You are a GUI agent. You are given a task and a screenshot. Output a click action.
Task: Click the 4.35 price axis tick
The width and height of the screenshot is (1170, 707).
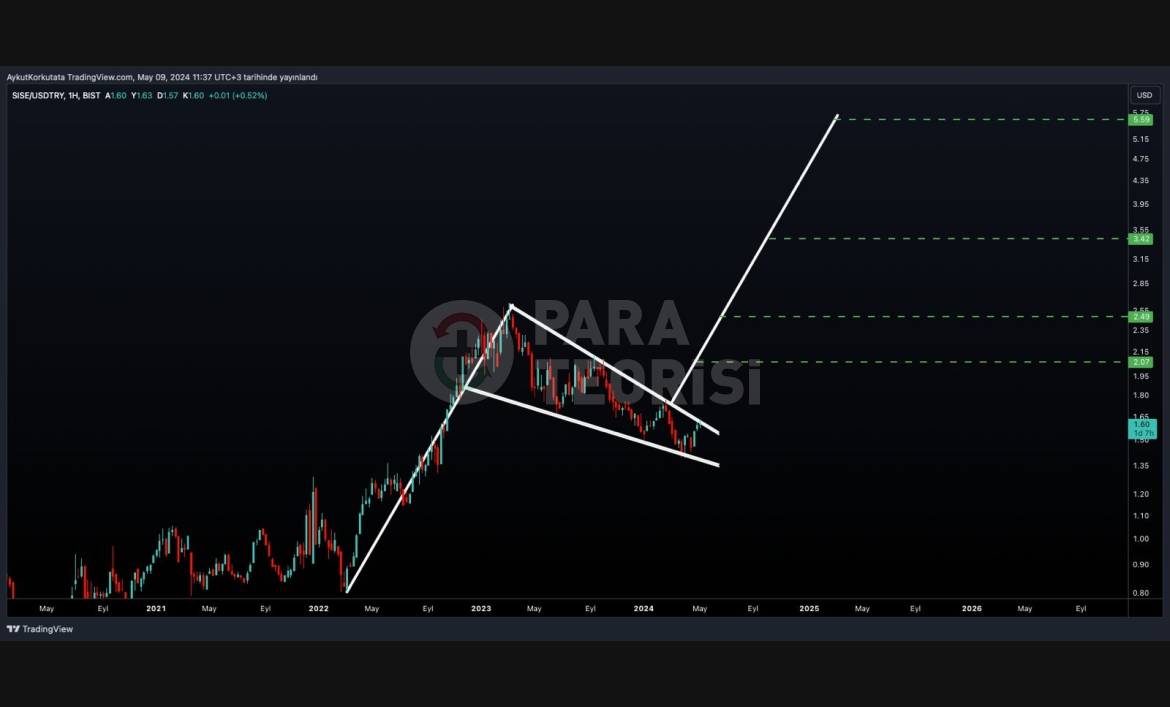(x=1141, y=180)
